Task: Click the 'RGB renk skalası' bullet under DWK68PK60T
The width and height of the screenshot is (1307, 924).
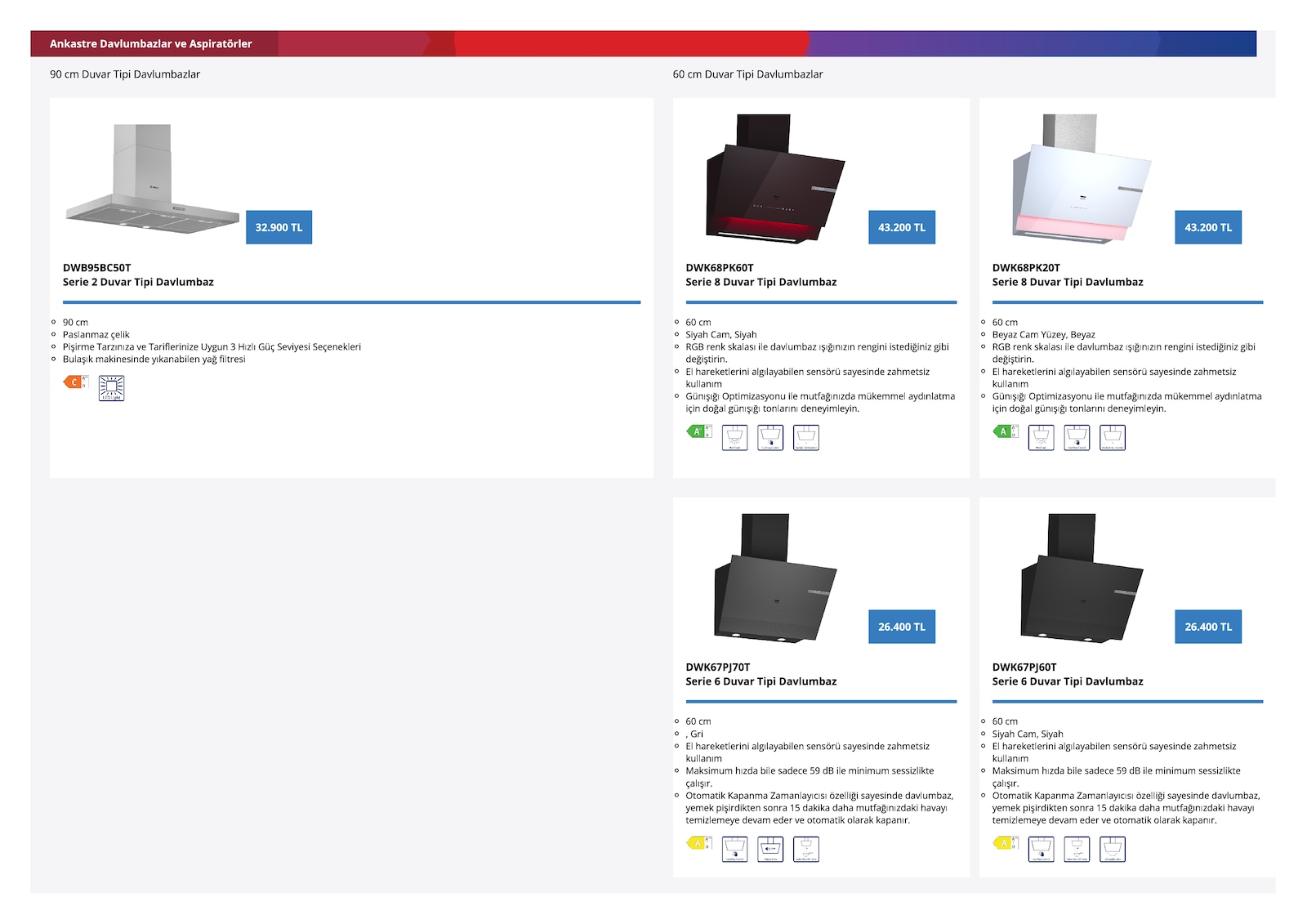Action: pyautogui.click(x=817, y=353)
